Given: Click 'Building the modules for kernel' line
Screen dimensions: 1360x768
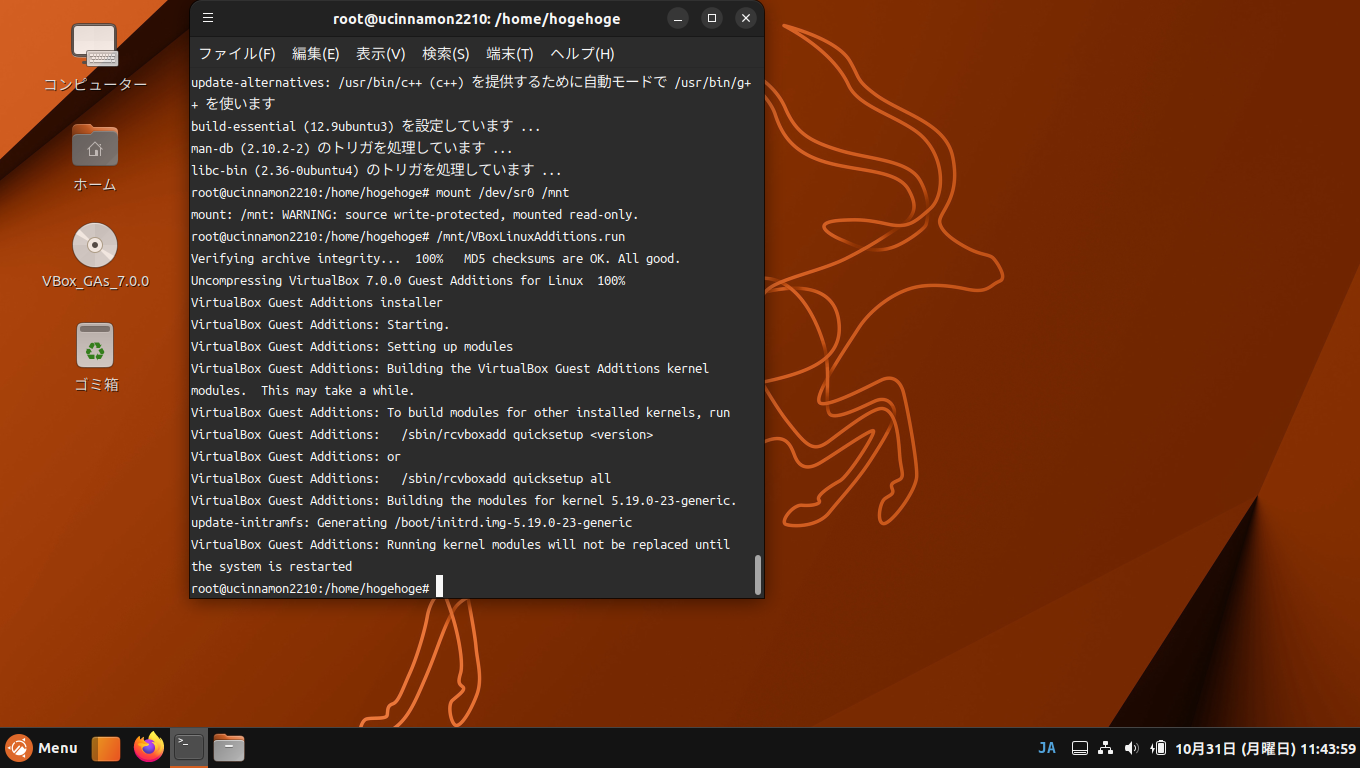Looking at the screenshot, I should point(464,500).
